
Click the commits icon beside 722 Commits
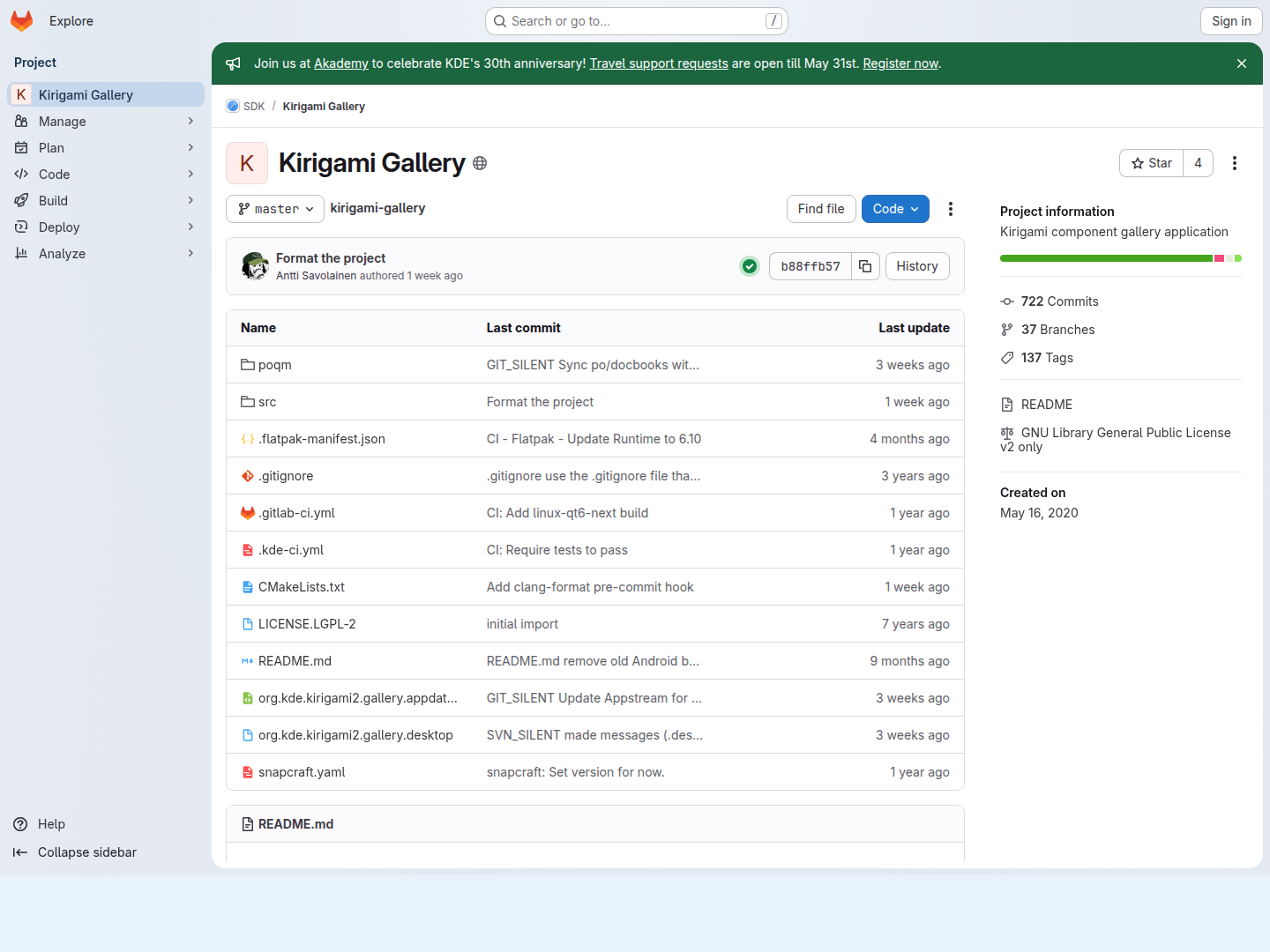[1007, 301]
